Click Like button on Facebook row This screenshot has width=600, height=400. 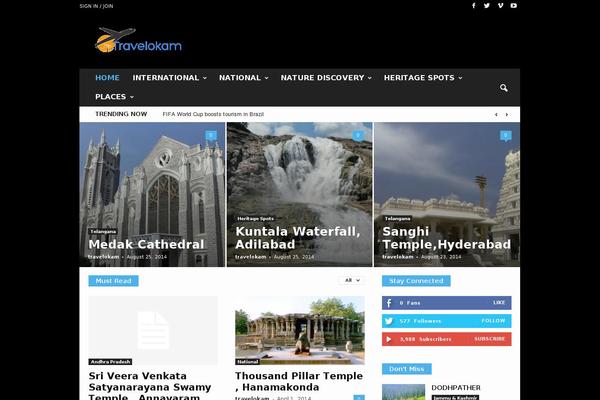pyautogui.click(x=499, y=302)
